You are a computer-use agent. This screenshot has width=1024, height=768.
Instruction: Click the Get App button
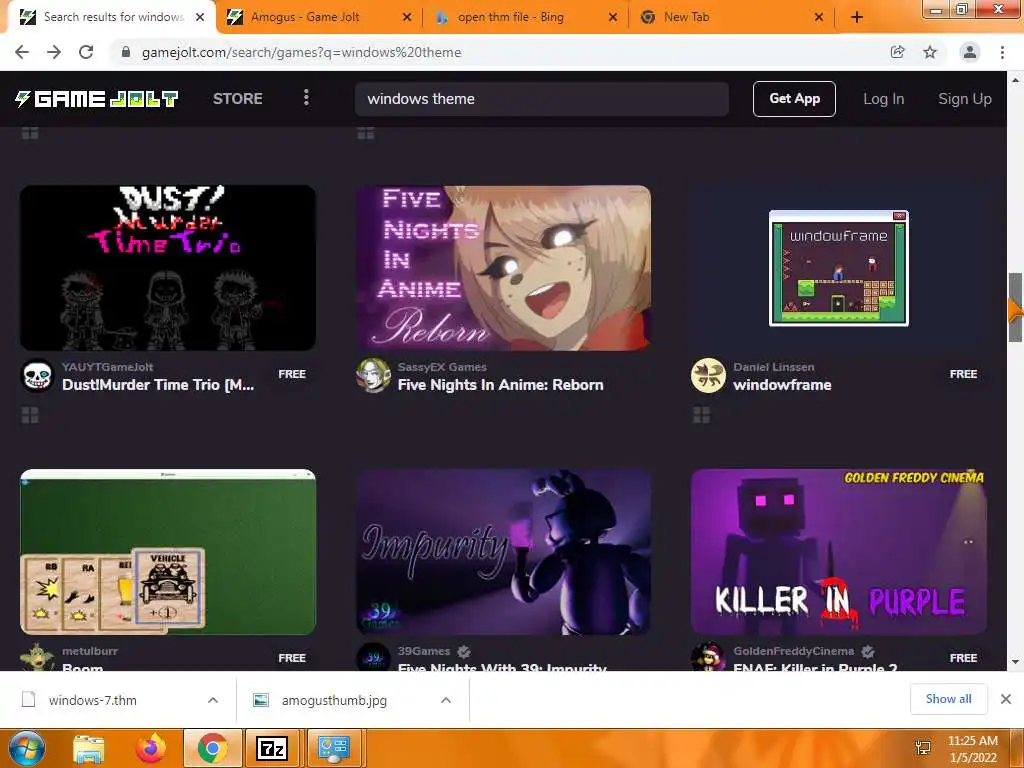[x=794, y=99]
